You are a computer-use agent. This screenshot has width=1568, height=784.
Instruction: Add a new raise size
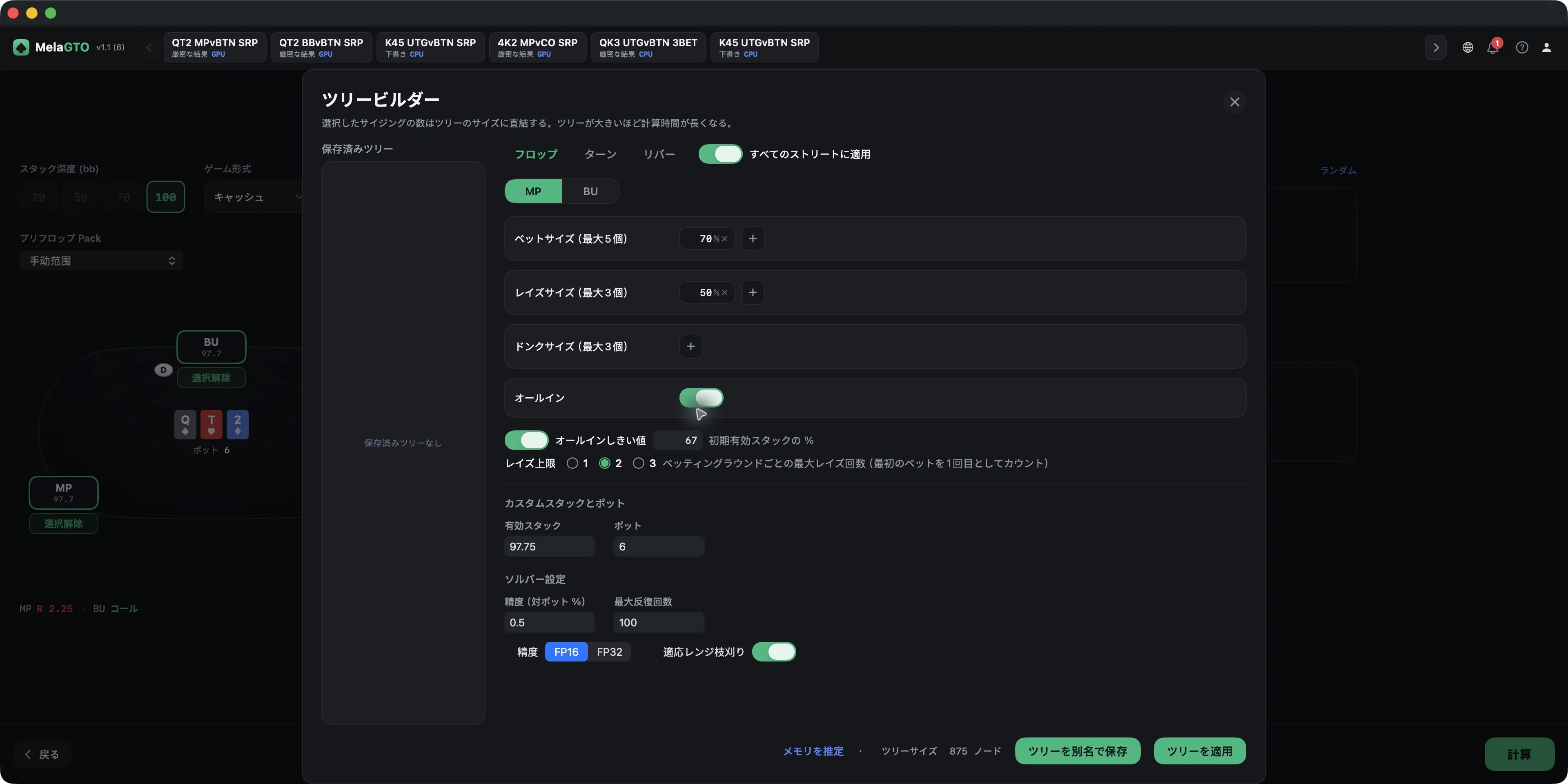tap(753, 293)
